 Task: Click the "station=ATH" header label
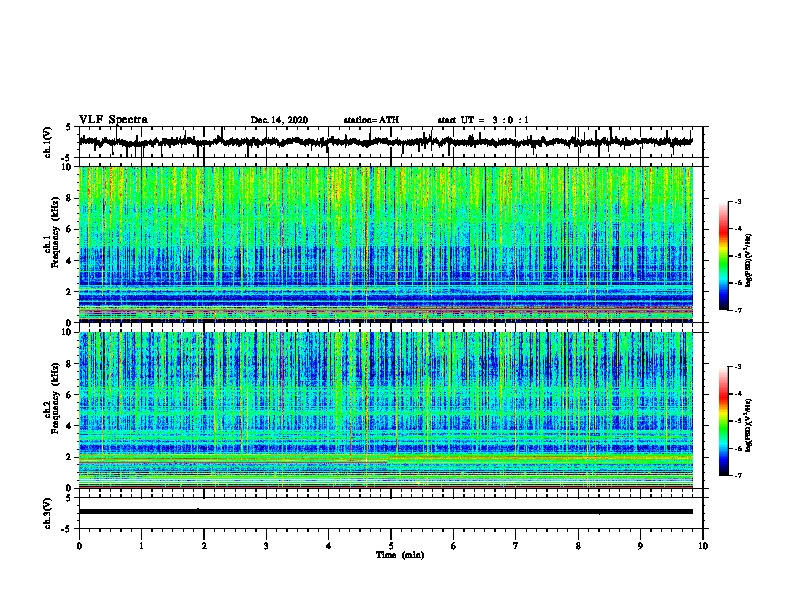point(371,120)
